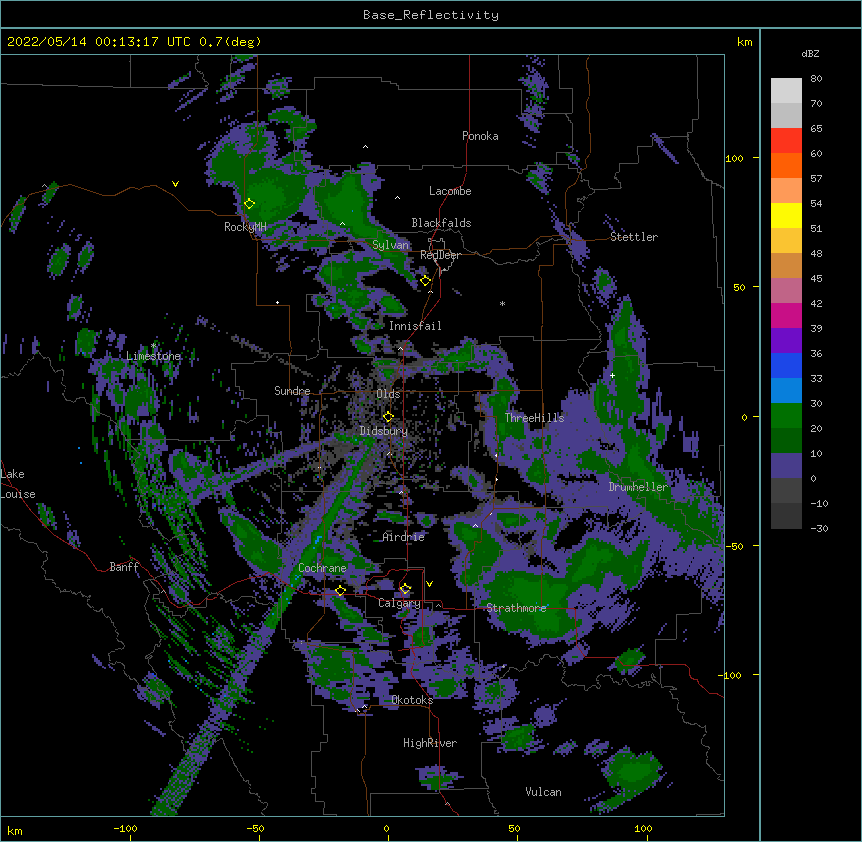Click the Innisfail label
Image resolution: width=862 pixels, height=842 pixels.
coord(415,326)
